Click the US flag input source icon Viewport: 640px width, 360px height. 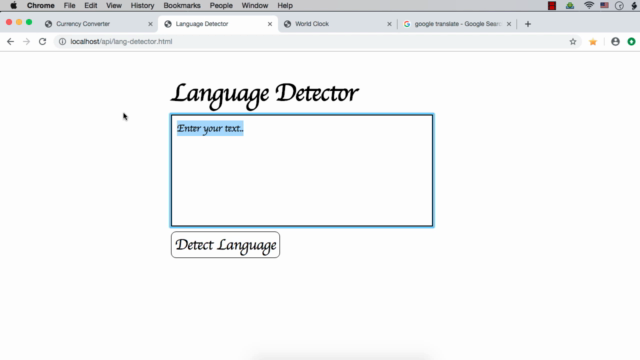(x=604, y=6)
